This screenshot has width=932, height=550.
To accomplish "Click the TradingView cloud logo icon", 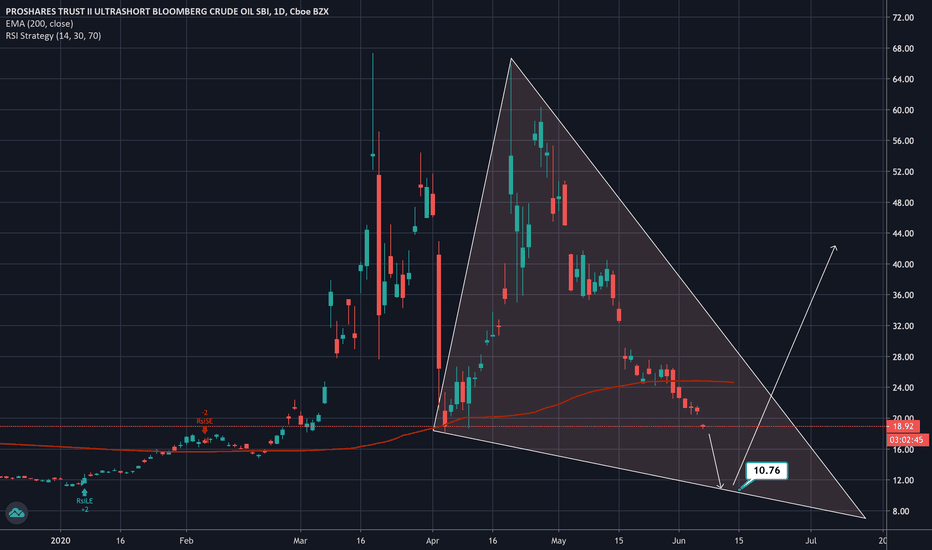I will pos(16,513).
